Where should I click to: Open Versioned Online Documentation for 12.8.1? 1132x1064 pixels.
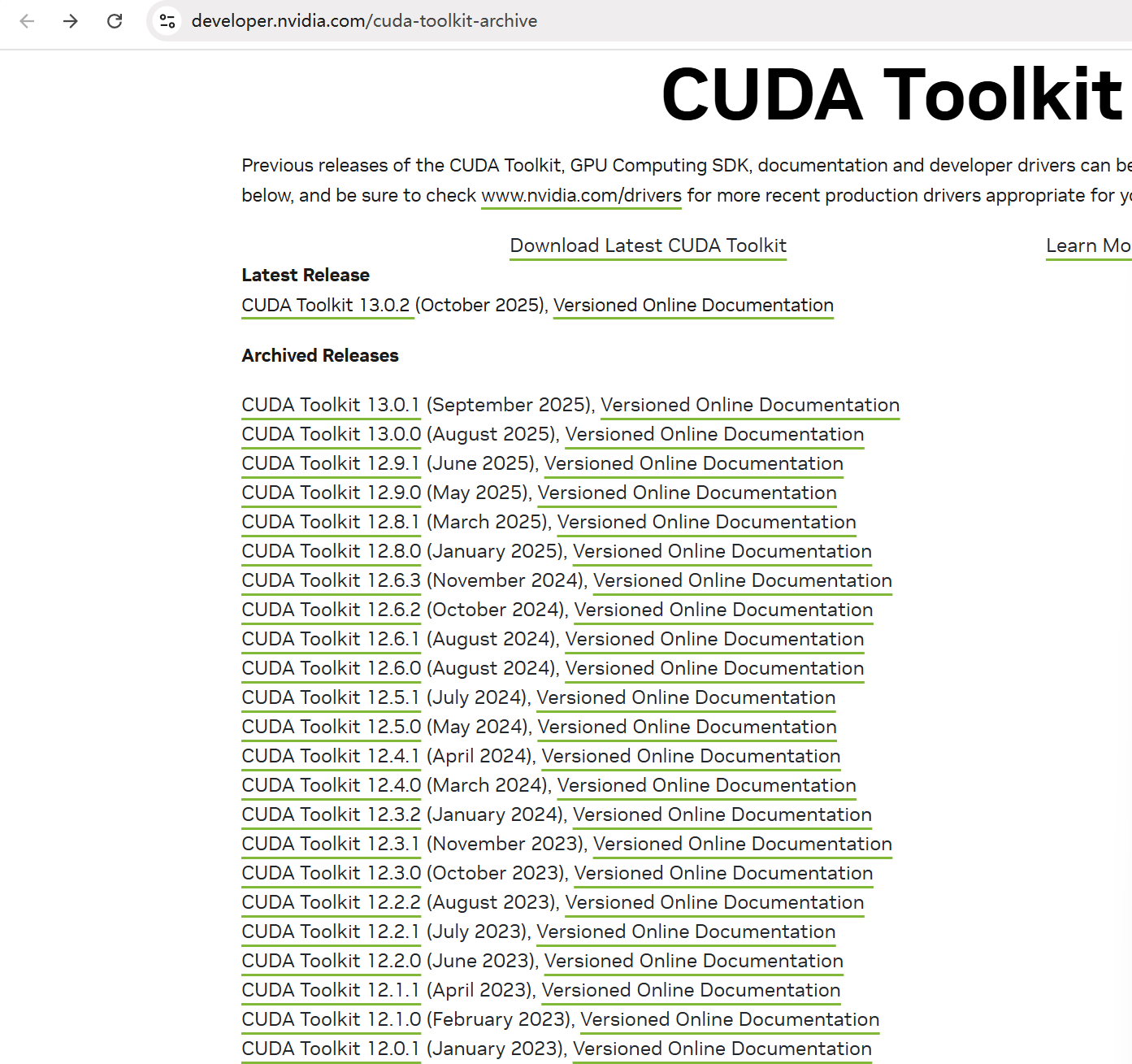point(706,523)
